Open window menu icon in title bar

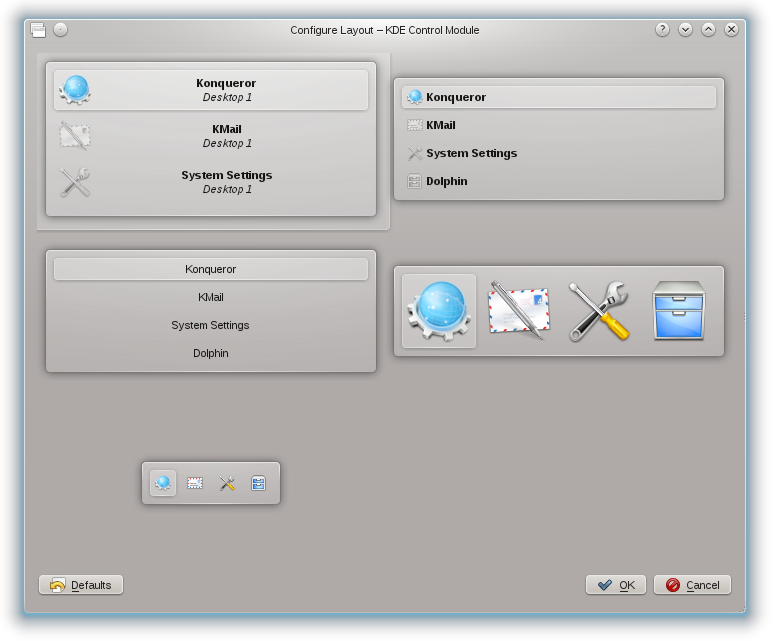tap(38, 30)
